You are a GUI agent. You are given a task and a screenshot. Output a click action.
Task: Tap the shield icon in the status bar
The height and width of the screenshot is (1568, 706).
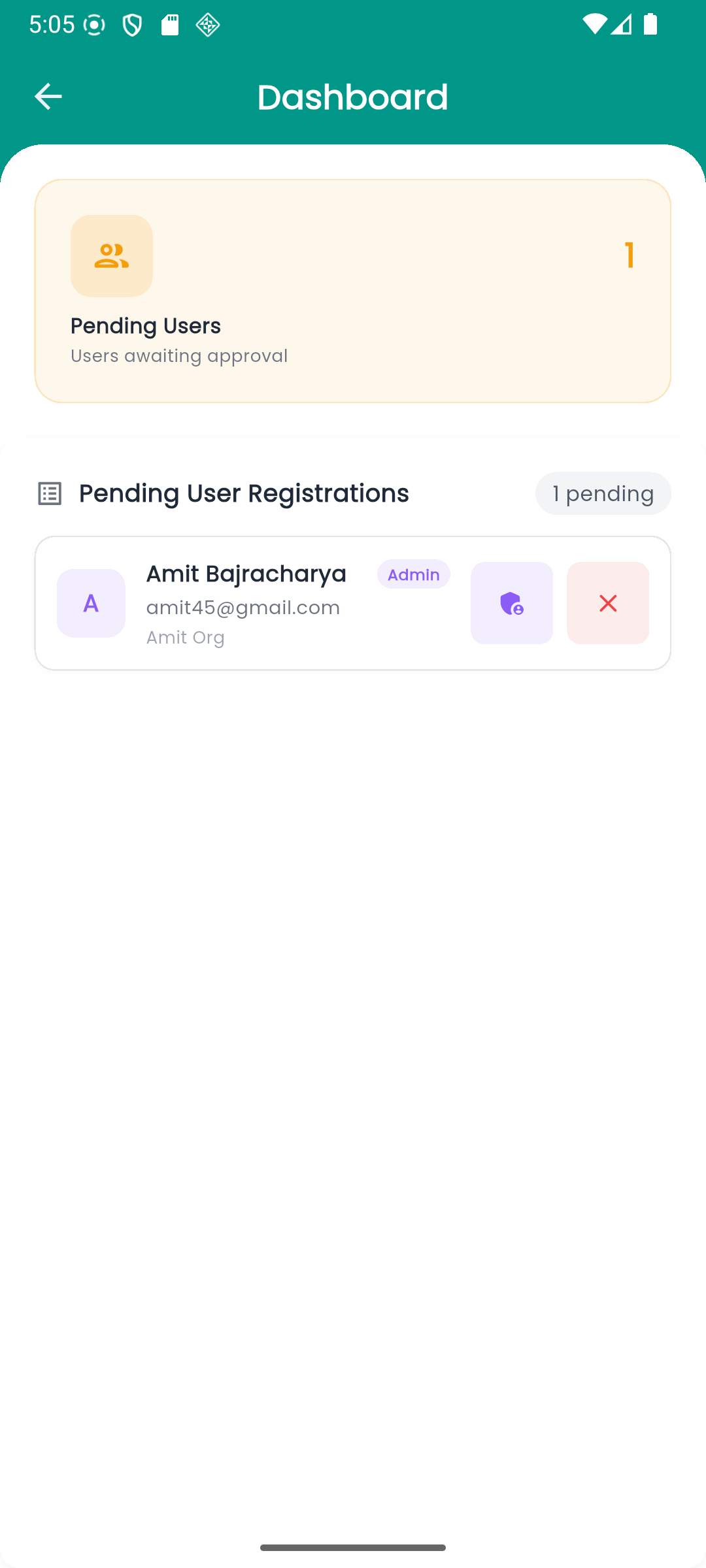coord(132,25)
